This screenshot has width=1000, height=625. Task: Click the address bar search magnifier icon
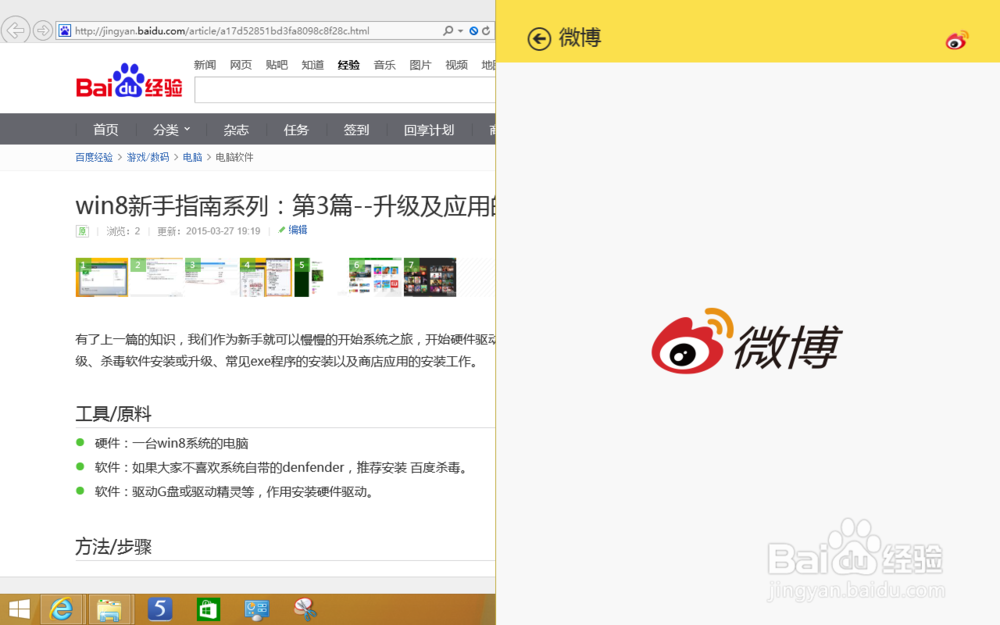pos(448,31)
